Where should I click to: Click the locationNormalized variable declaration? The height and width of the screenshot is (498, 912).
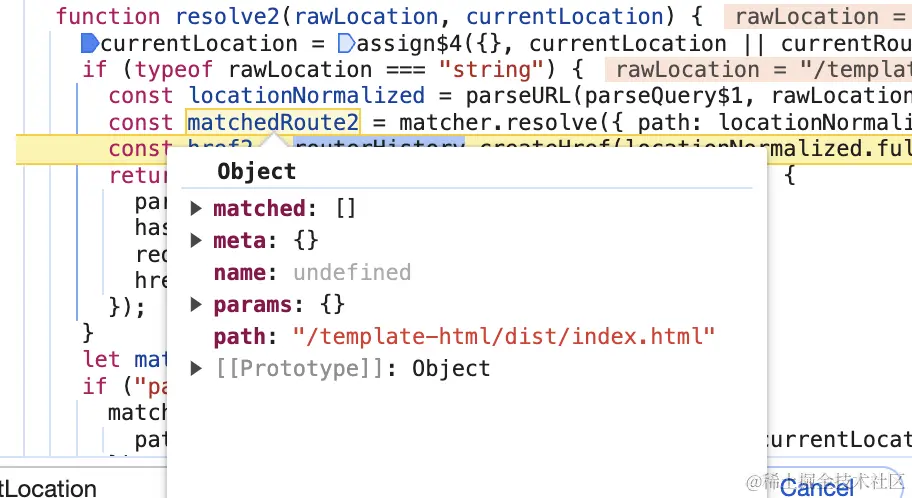tap(306, 95)
